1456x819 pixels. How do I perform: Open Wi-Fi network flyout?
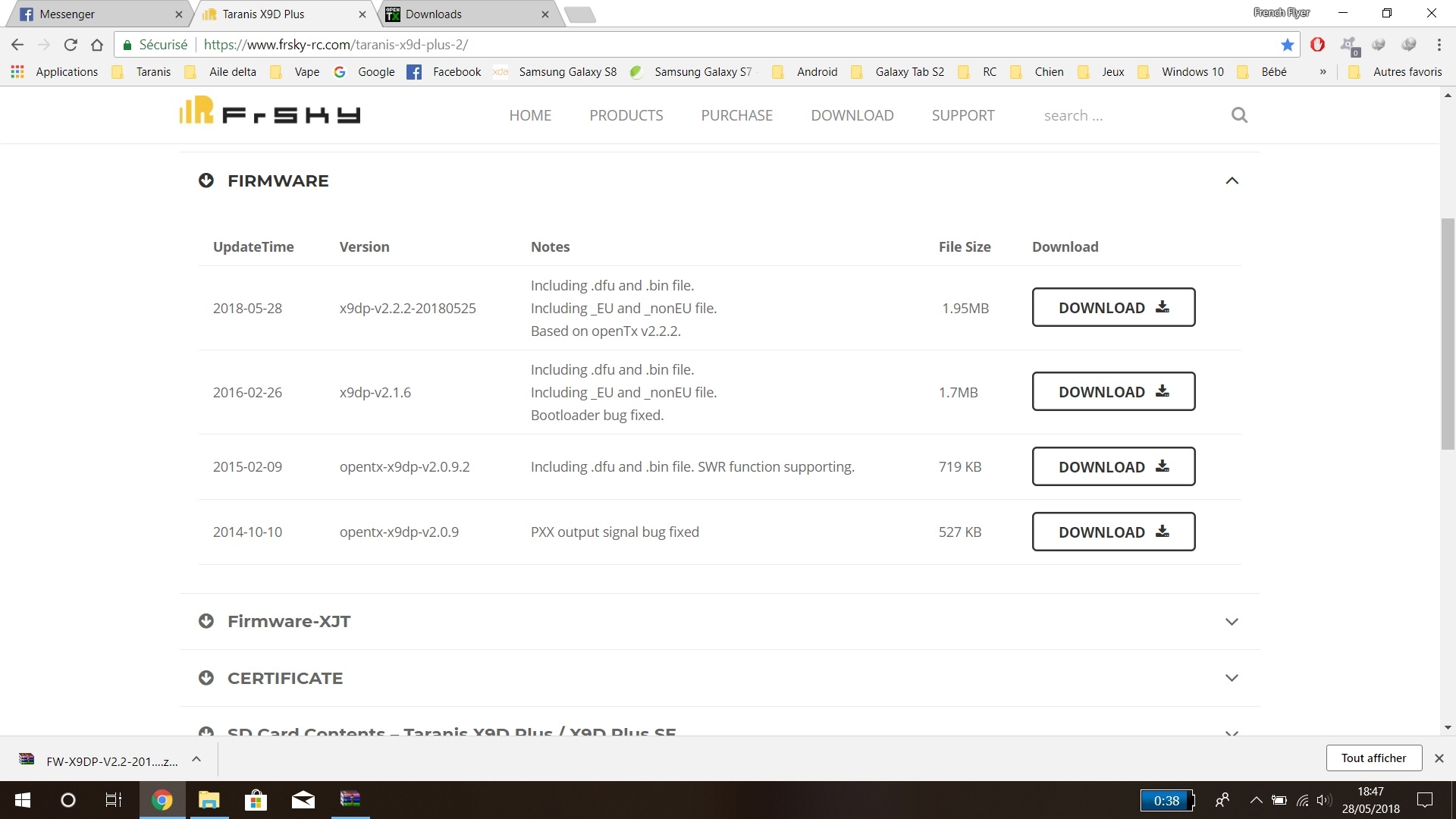coord(1302,800)
